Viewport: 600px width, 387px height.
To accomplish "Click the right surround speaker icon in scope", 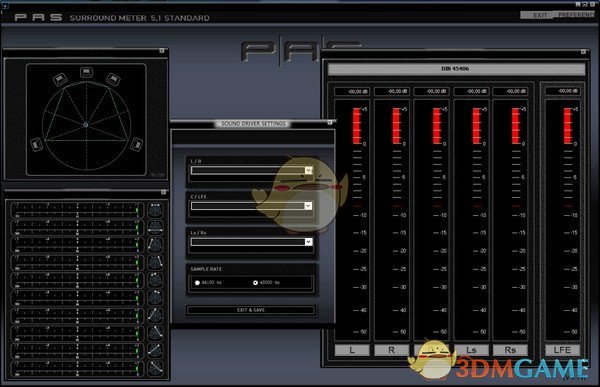I will 136,144.
